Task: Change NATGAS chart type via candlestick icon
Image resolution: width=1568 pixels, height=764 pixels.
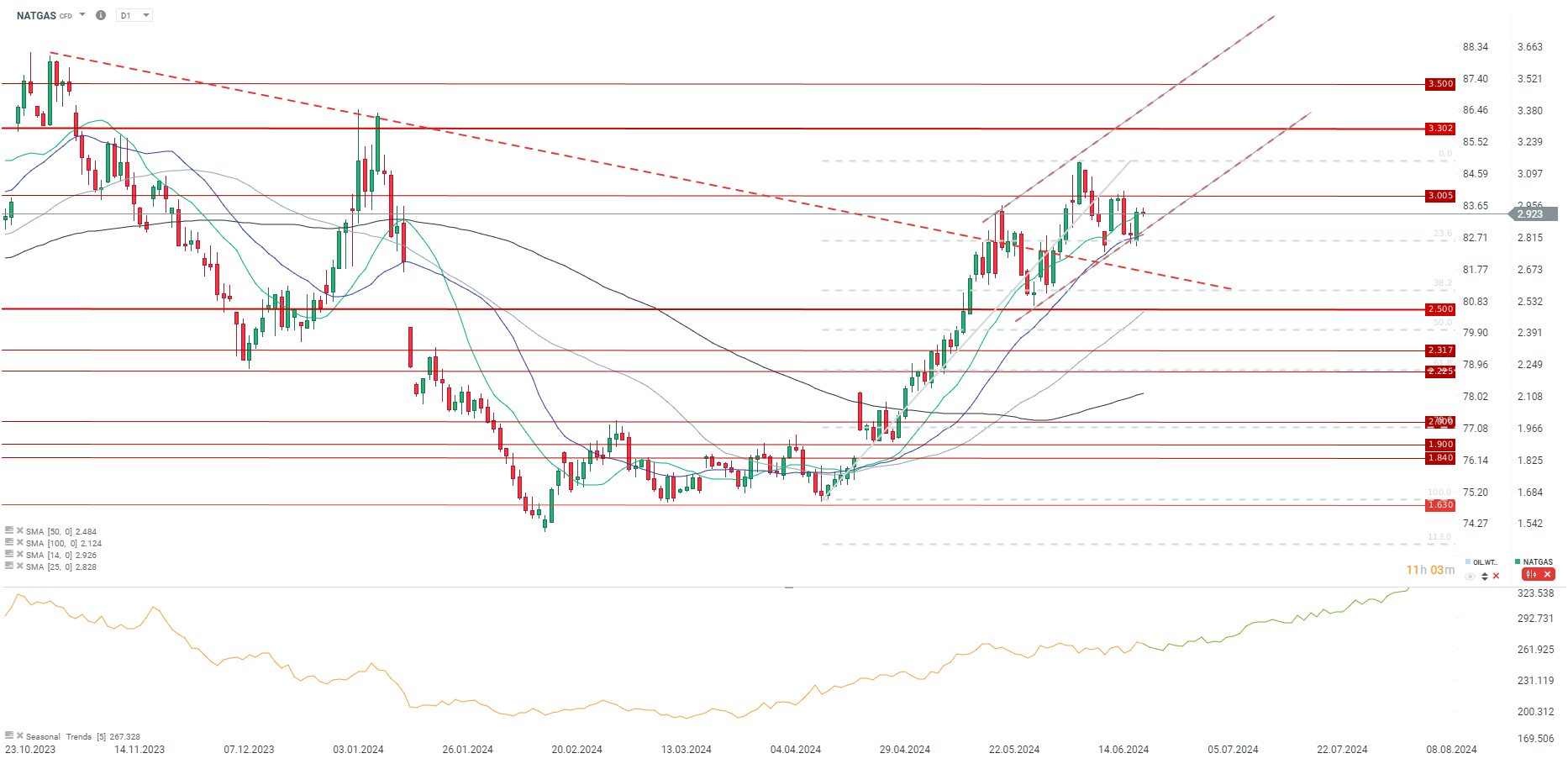Action: [x=1531, y=574]
